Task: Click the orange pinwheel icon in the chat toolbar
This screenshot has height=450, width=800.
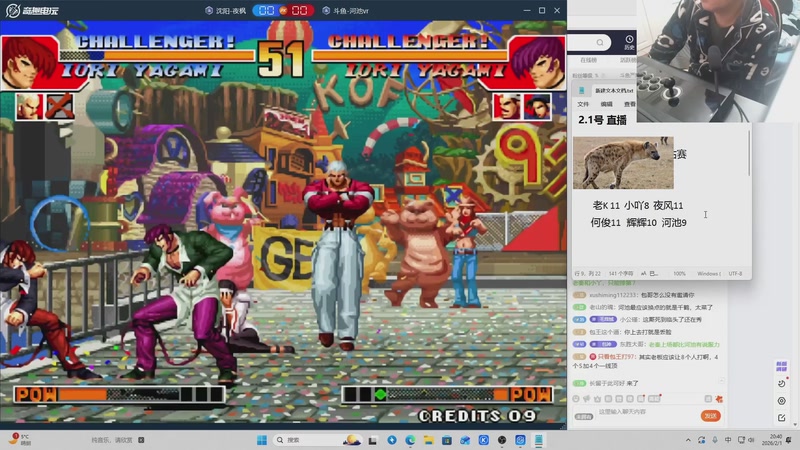Action: pyautogui.click(x=719, y=398)
